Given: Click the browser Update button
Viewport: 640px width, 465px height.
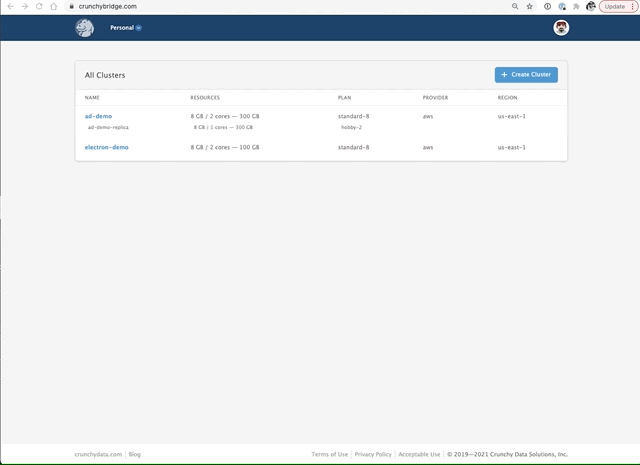Looking at the screenshot, I should tap(618, 7).
